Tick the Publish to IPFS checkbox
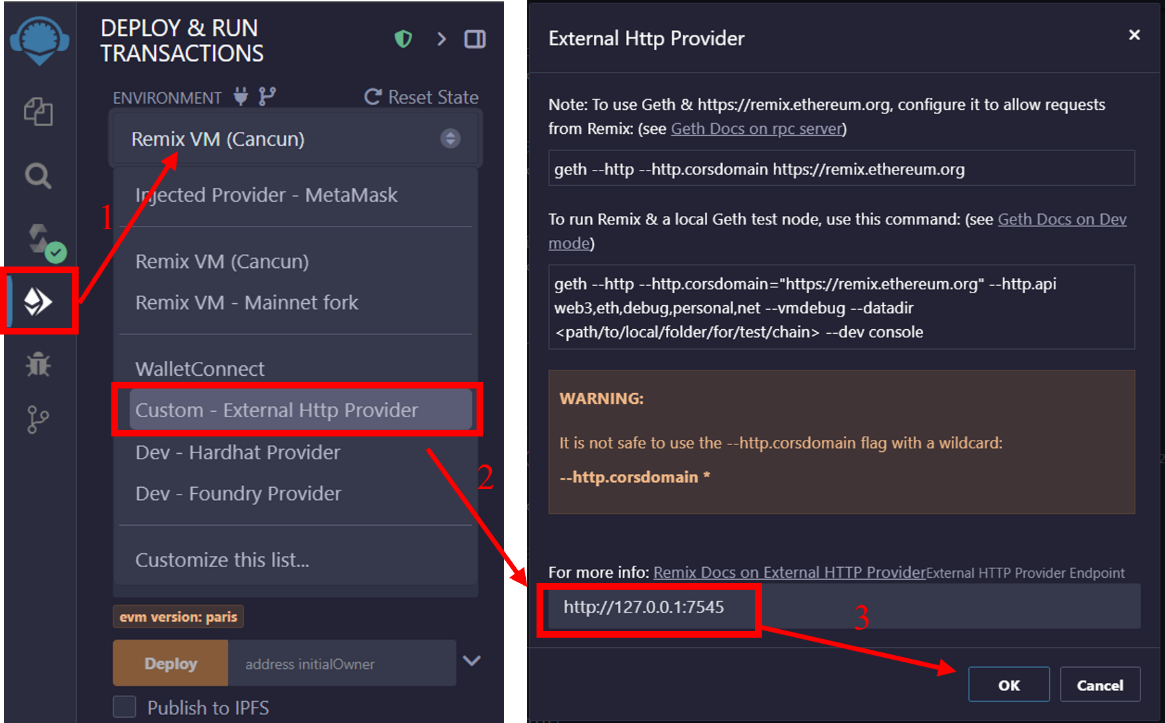 pyautogui.click(x=124, y=707)
